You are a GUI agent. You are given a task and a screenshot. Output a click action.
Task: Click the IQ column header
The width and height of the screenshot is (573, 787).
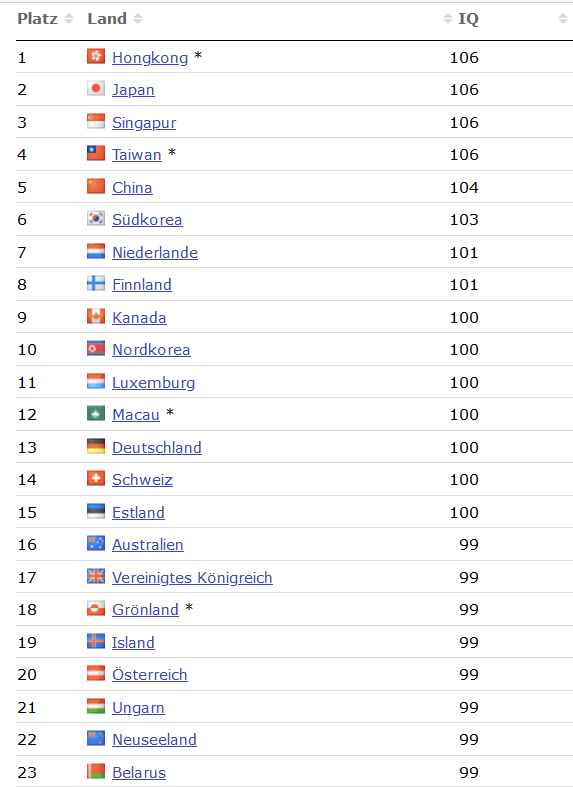click(x=468, y=19)
